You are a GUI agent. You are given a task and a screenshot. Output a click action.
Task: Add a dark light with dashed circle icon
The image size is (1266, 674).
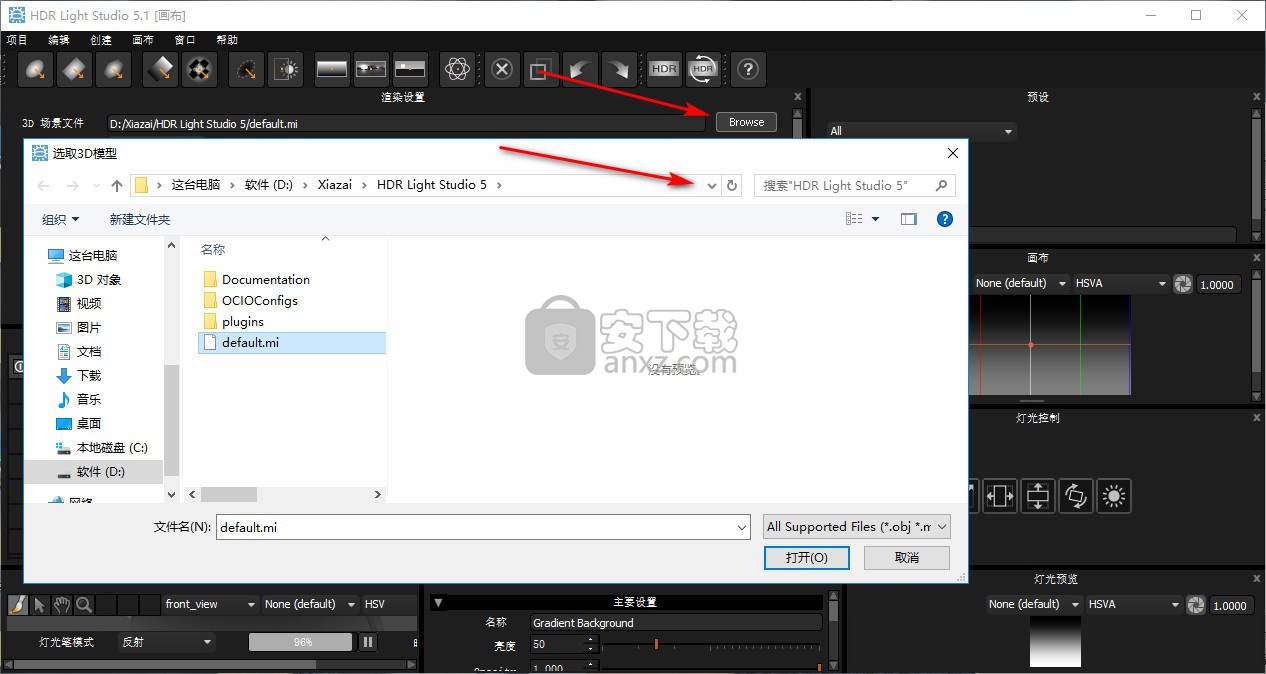(x=247, y=70)
